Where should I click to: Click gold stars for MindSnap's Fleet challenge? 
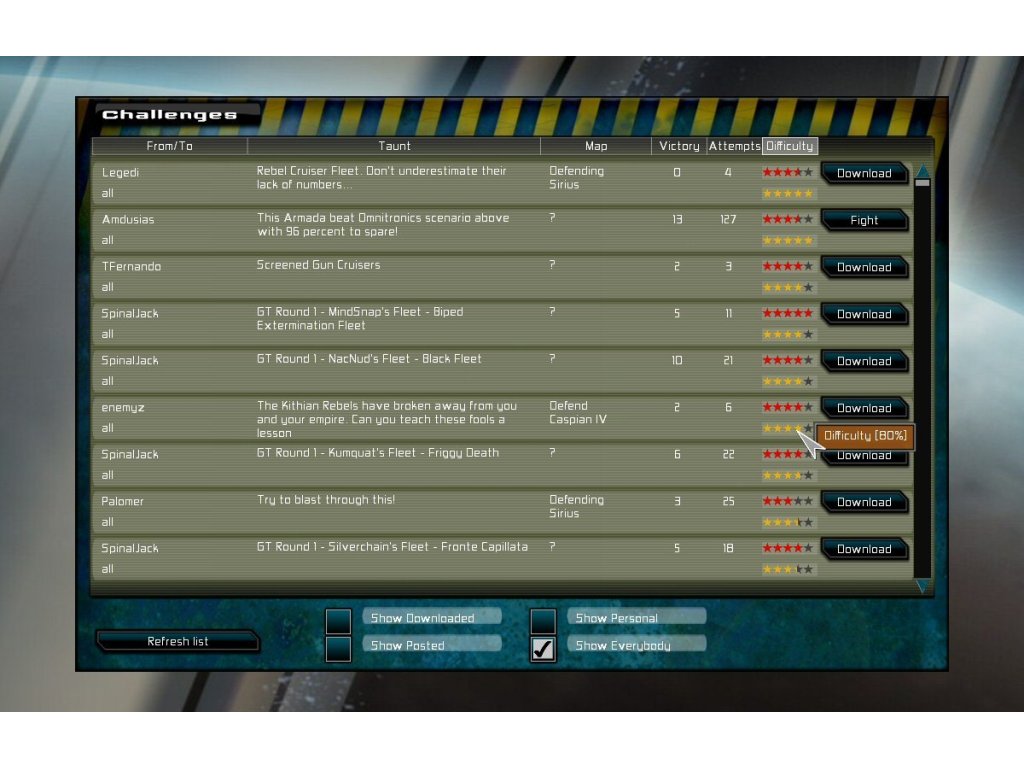[788, 334]
